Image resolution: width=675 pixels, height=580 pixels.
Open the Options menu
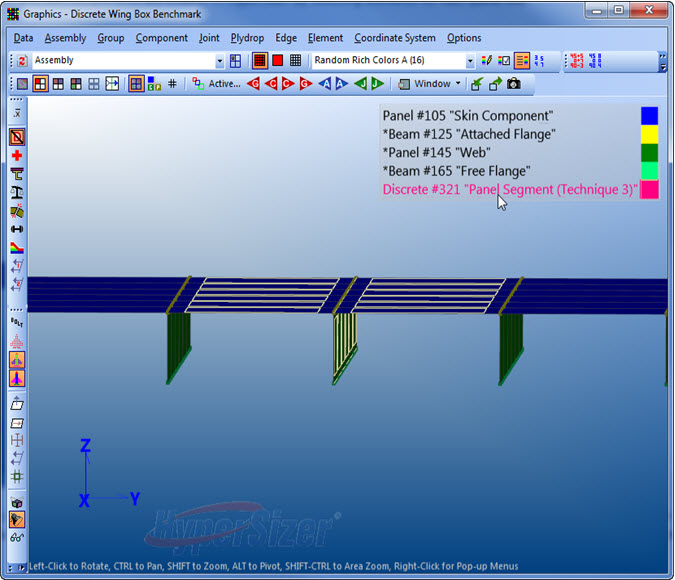[464, 38]
